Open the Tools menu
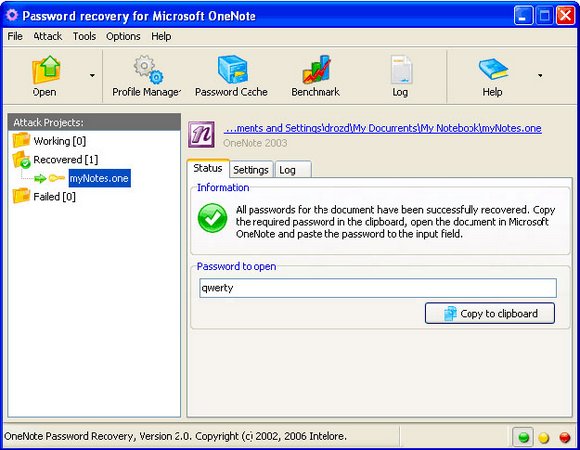Viewport: 580px width, 450px height. (84, 36)
